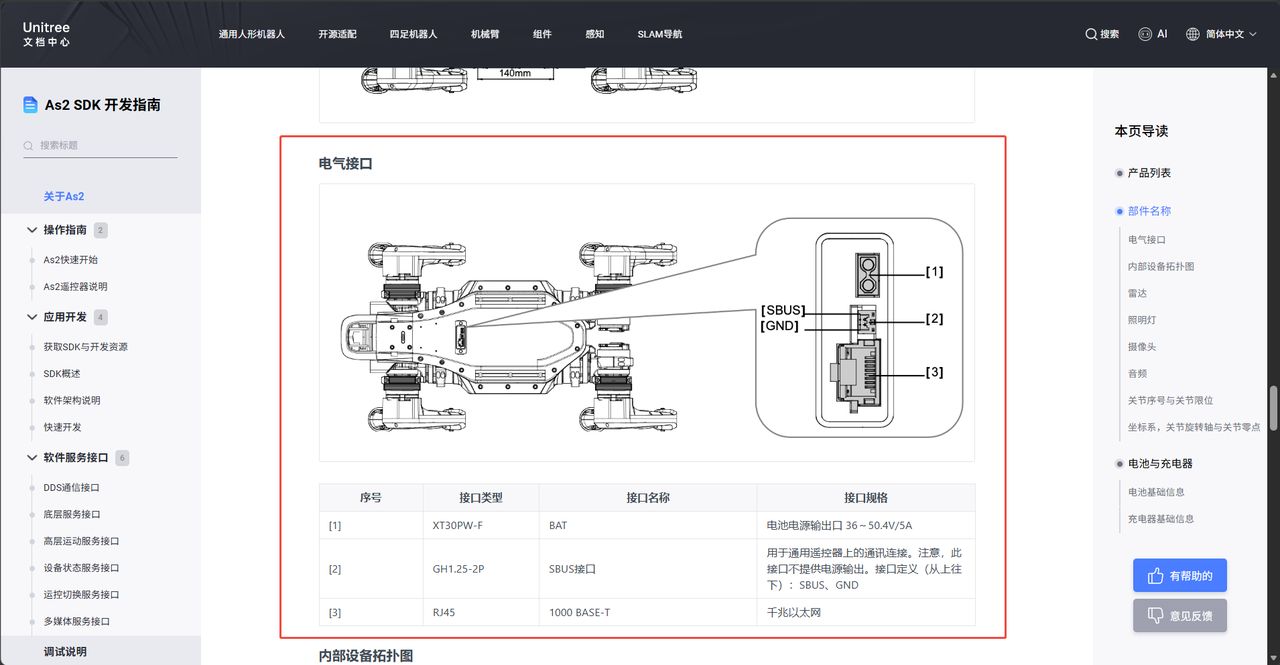Open 获取SDK与开发资源 page

coord(85,347)
